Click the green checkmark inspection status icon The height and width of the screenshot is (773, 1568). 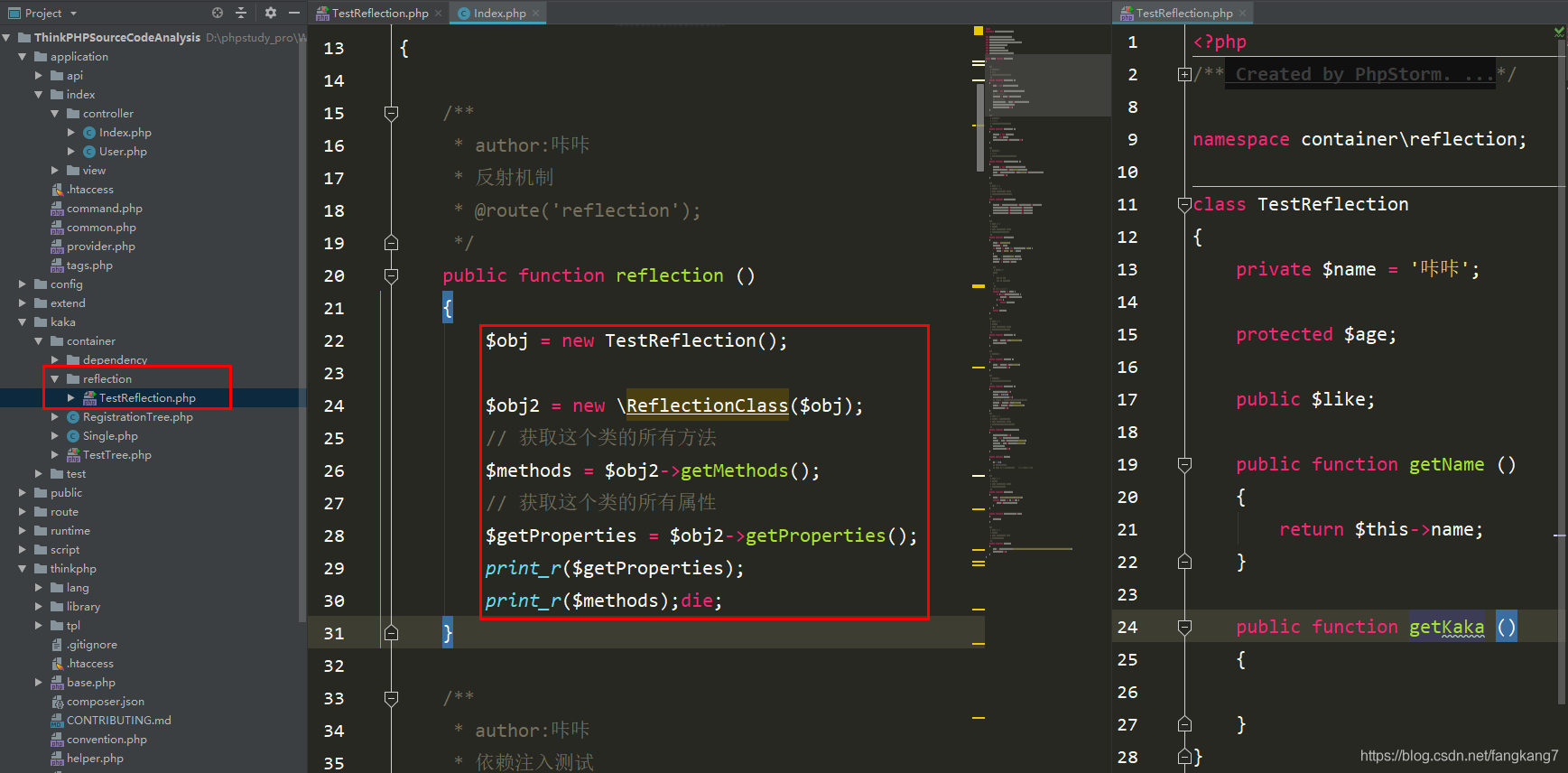[x=1559, y=32]
